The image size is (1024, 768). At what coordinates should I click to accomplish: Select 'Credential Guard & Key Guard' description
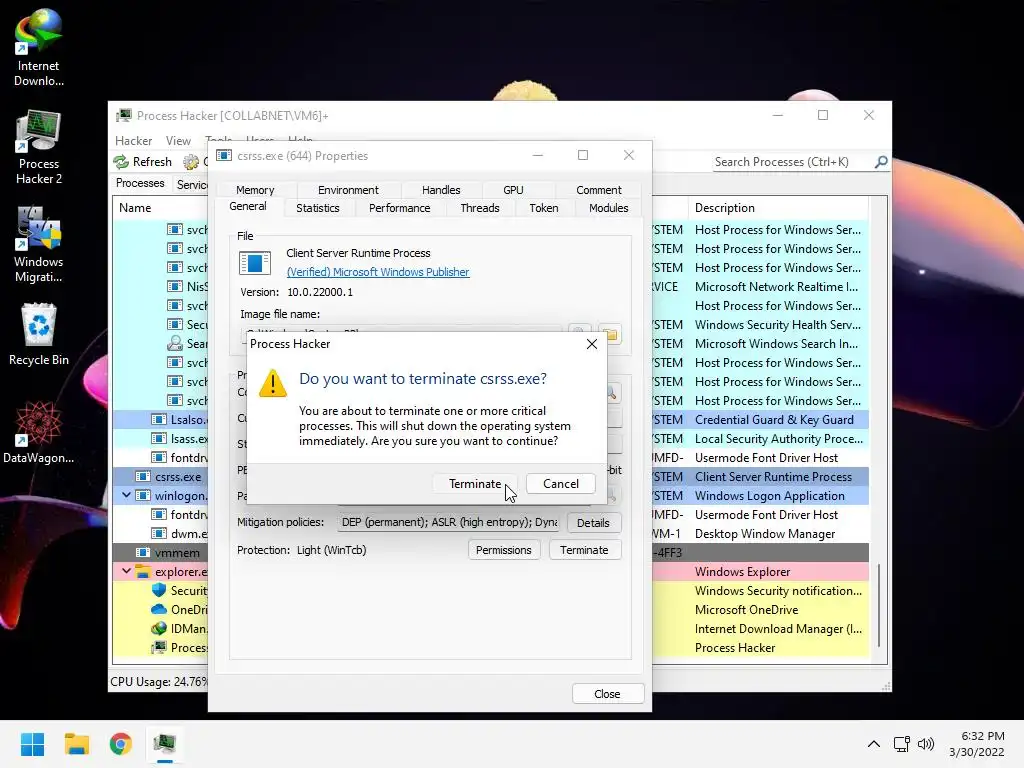pyautogui.click(x=774, y=419)
